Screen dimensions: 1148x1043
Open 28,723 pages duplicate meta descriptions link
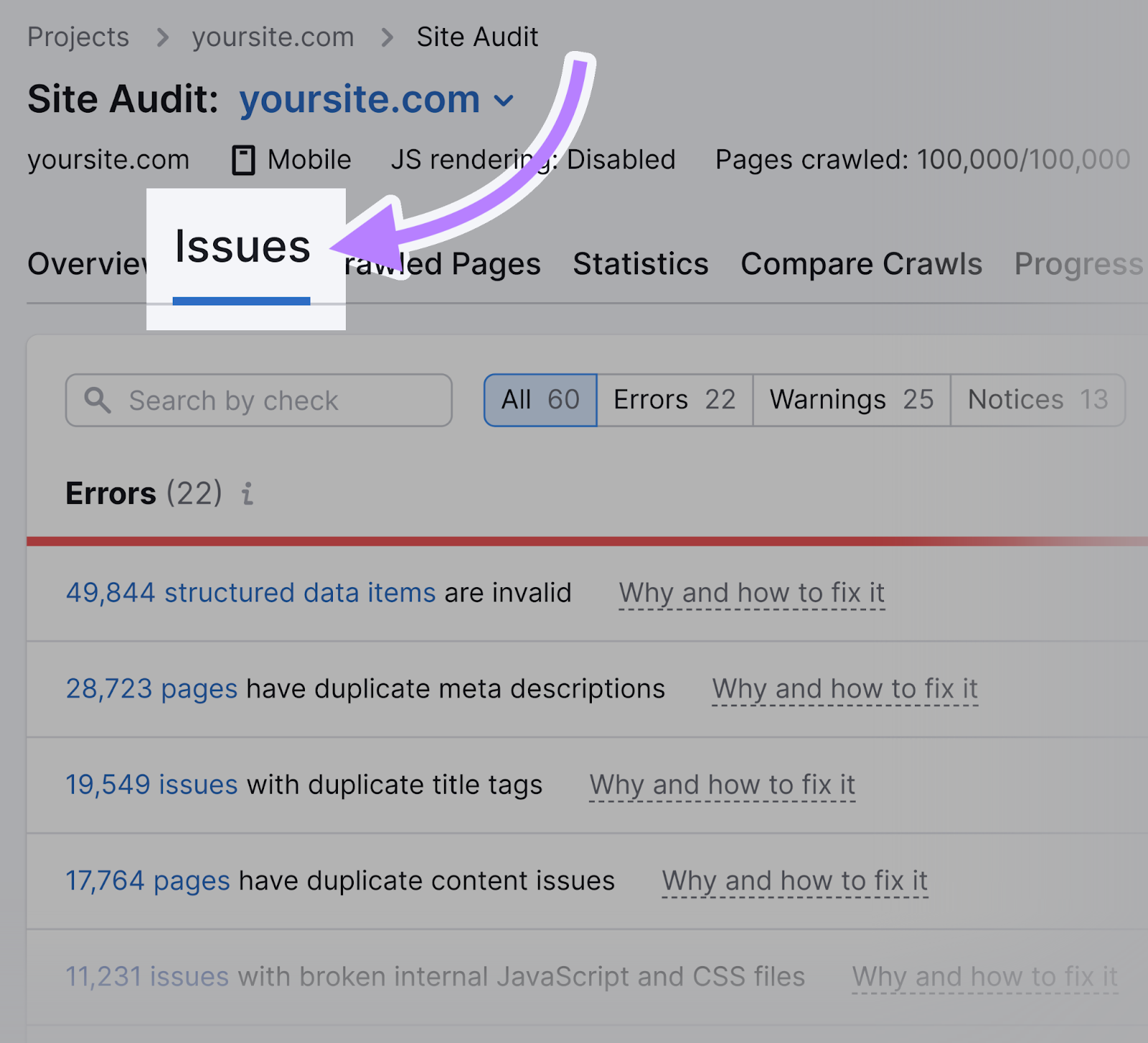pos(152,689)
